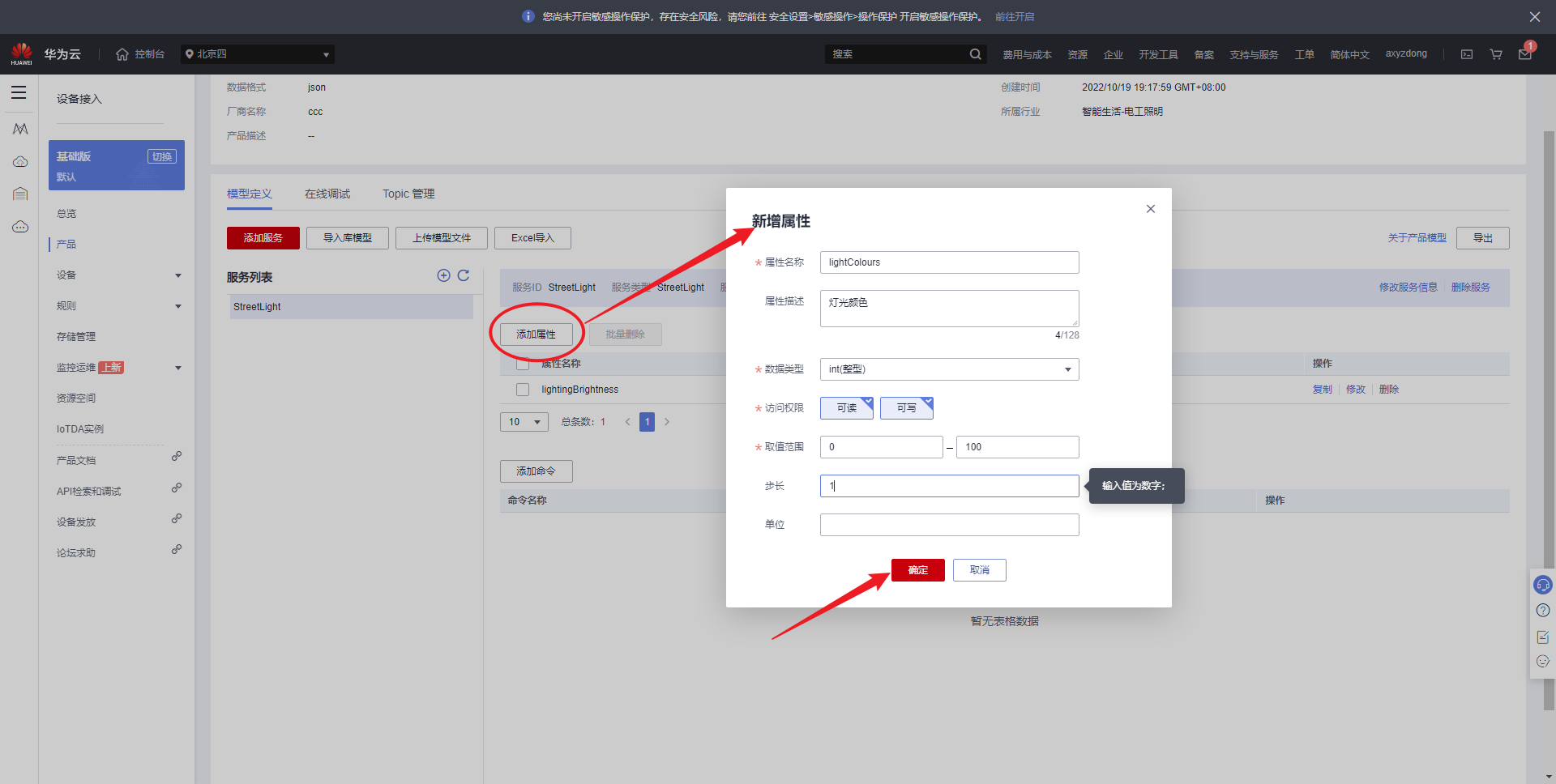The image size is (1556, 784).
Task: Click the 添加属性 button
Action: (x=536, y=334)
